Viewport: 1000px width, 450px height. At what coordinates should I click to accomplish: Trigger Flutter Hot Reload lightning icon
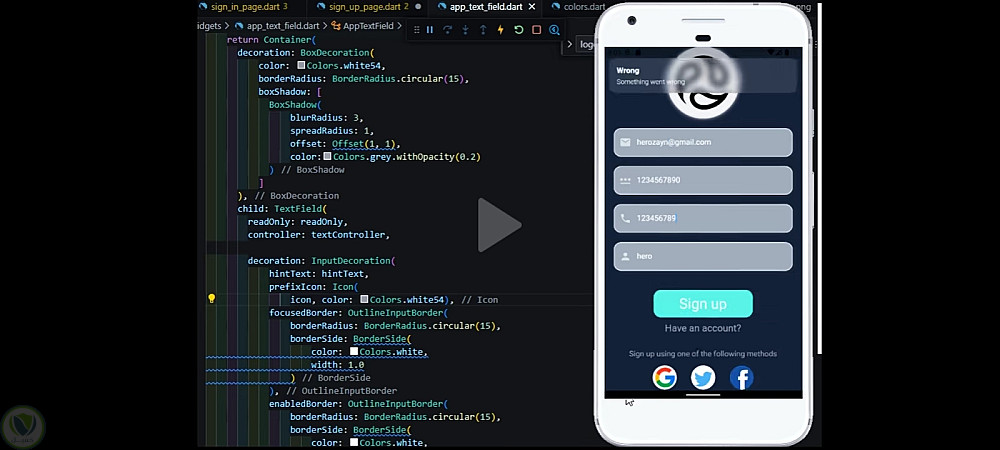[501, 30]
